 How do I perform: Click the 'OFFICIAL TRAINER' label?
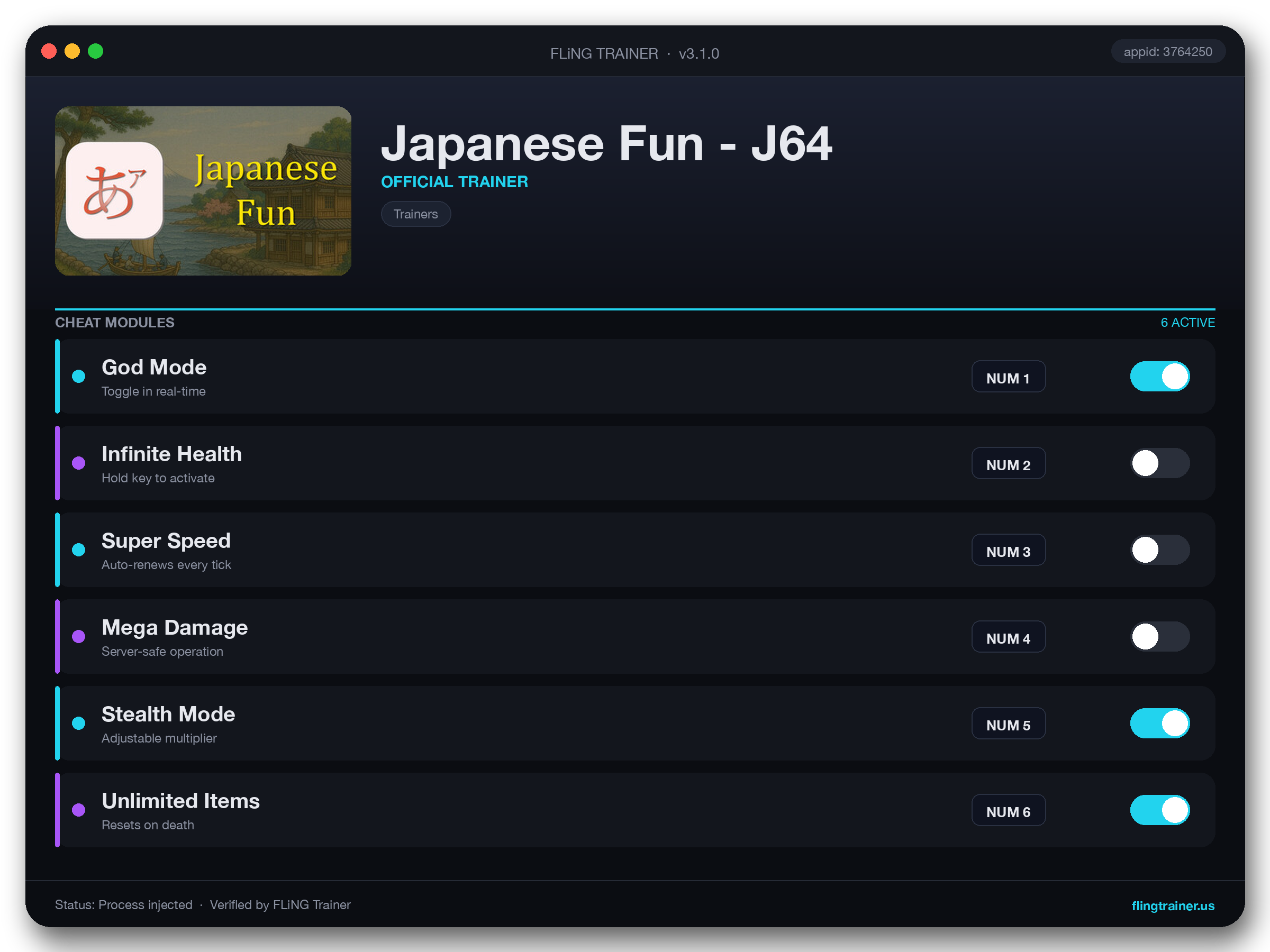455,182
